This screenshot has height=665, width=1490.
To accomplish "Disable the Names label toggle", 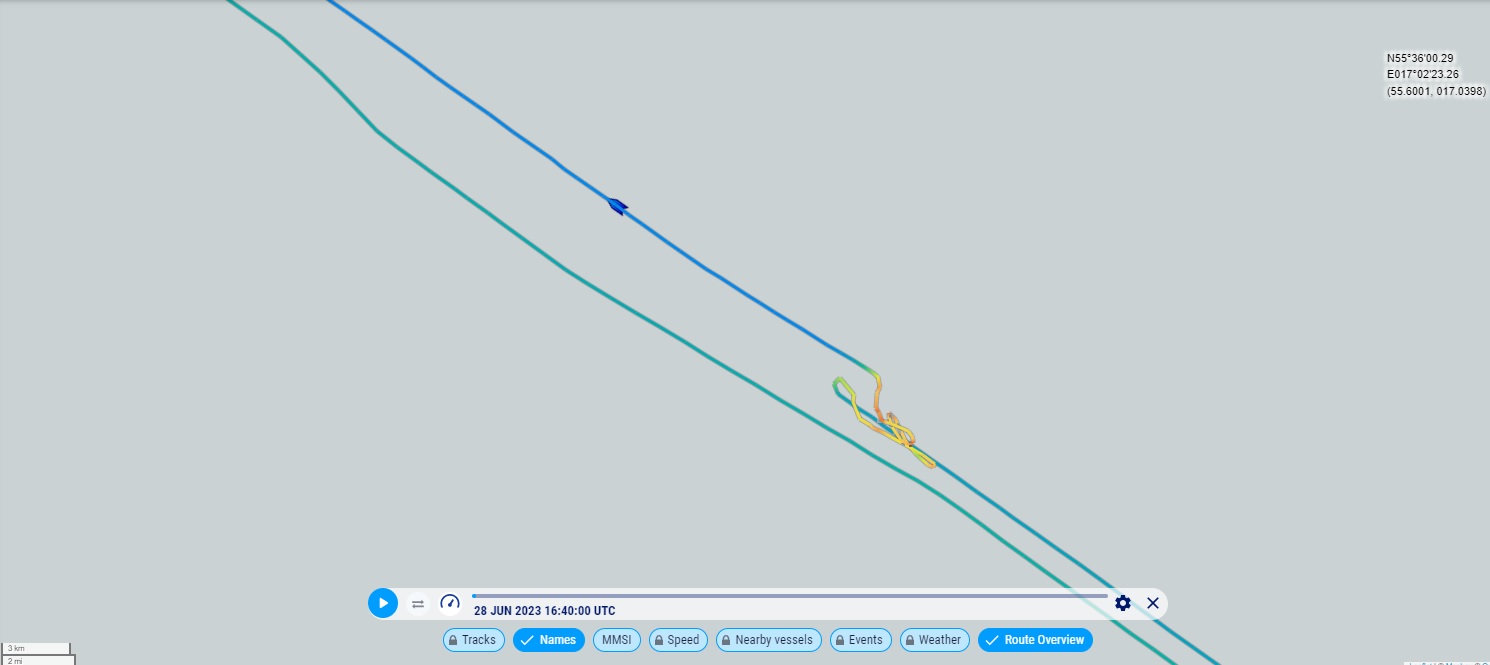I will (x=548, y=640).
